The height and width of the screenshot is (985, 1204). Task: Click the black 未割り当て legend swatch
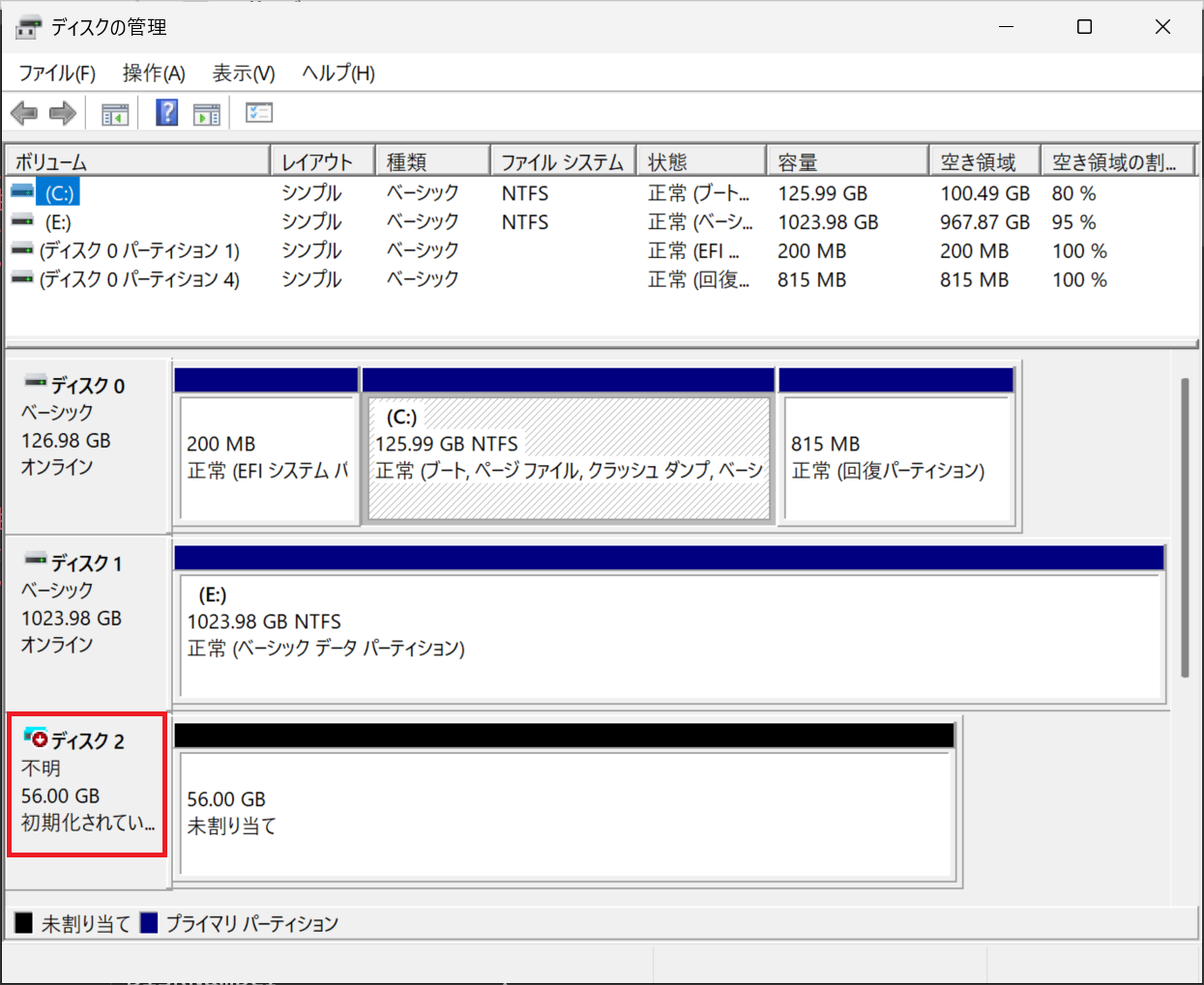(x=23, y=923)
